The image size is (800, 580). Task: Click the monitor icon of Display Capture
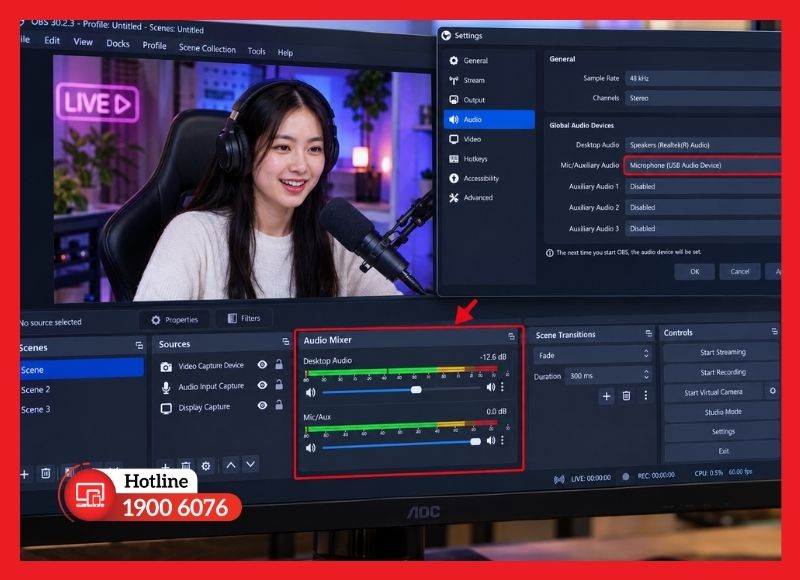(166, 409)
